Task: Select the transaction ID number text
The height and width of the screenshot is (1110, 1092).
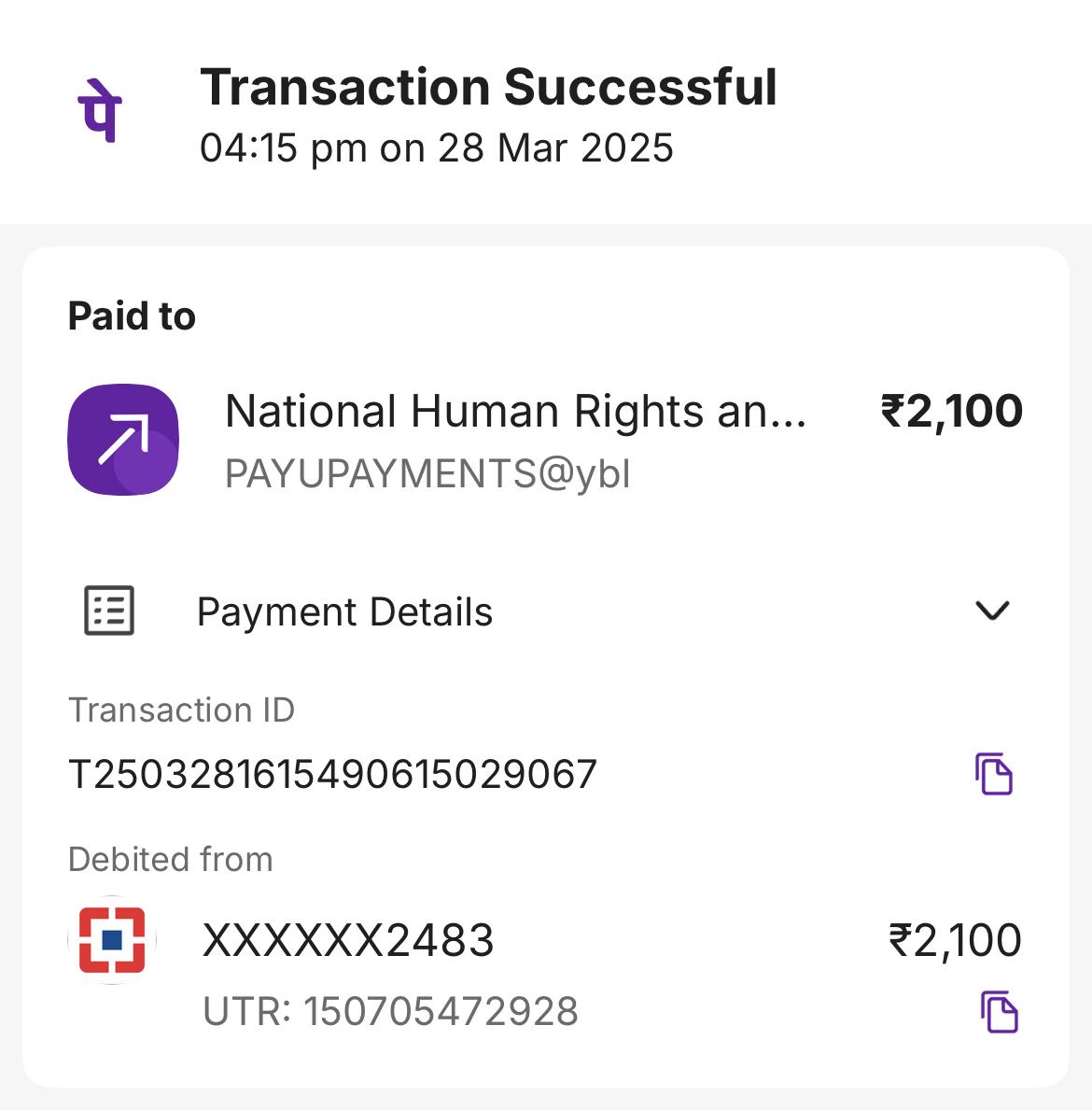Action: [x=332, y=775]
